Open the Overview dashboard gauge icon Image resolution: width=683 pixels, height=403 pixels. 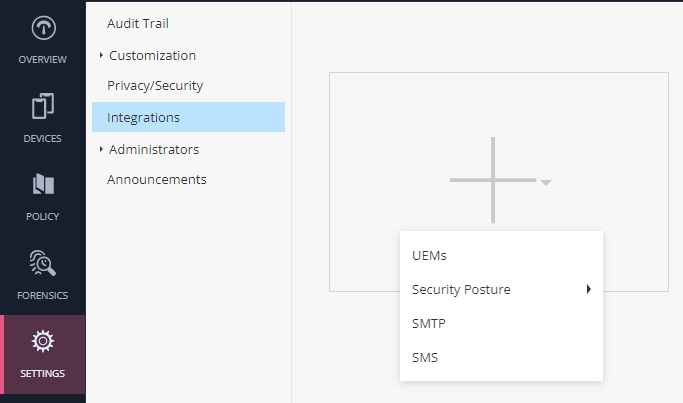(43, 28)
